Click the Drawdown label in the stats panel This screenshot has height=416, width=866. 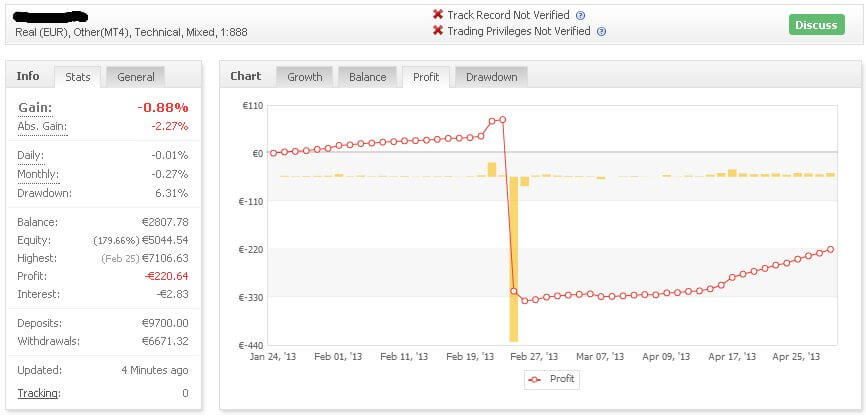click(45, 193)
